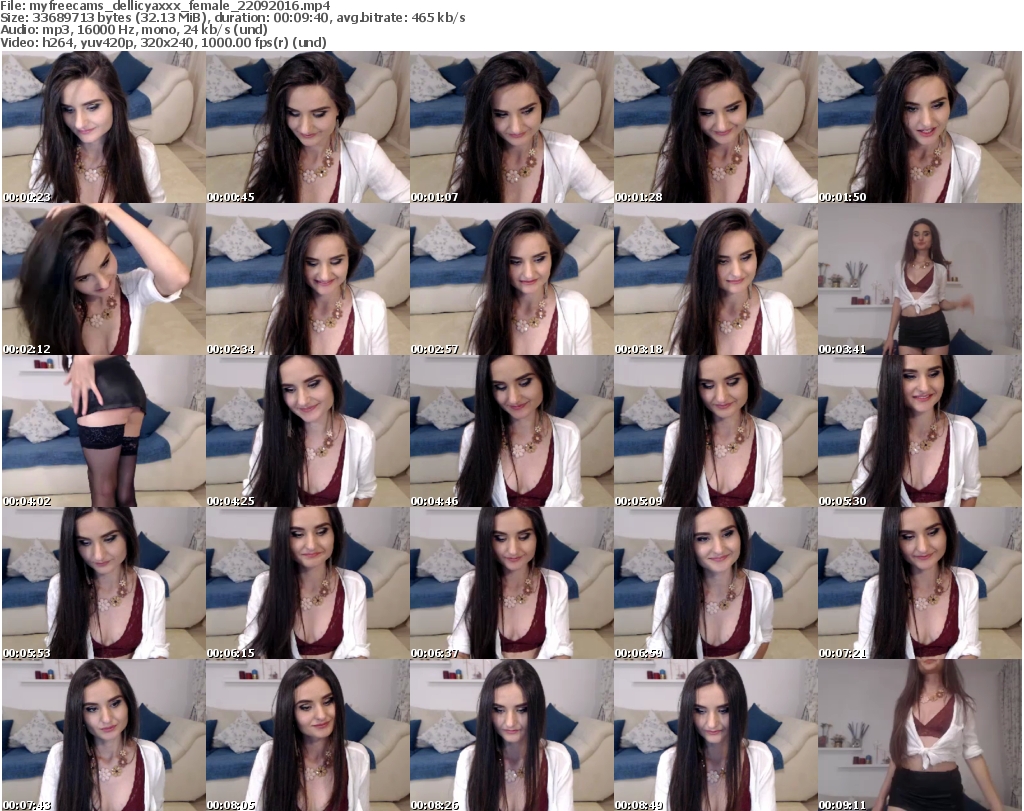Image resolution: width=1024 pixels, height=811 pixels.
Task: Select the frame at 00:00:45
Action: point(307,127)
